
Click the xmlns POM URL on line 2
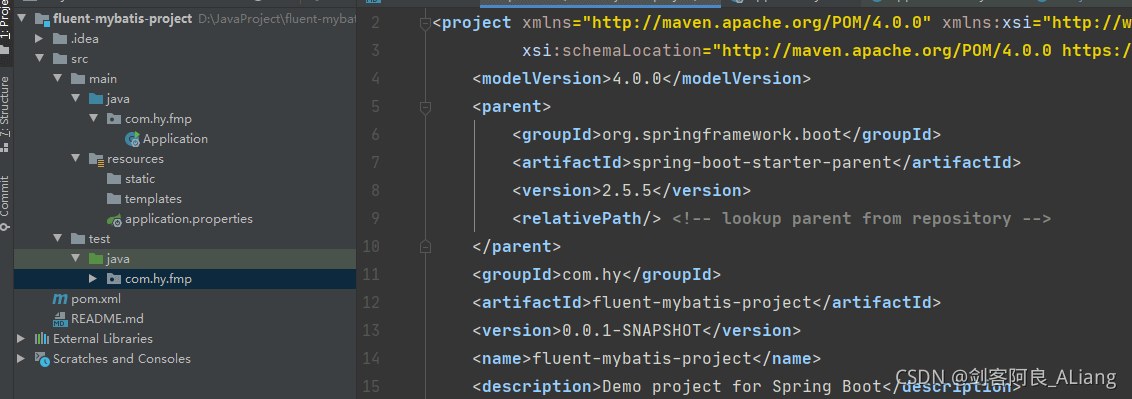(757, 23)
